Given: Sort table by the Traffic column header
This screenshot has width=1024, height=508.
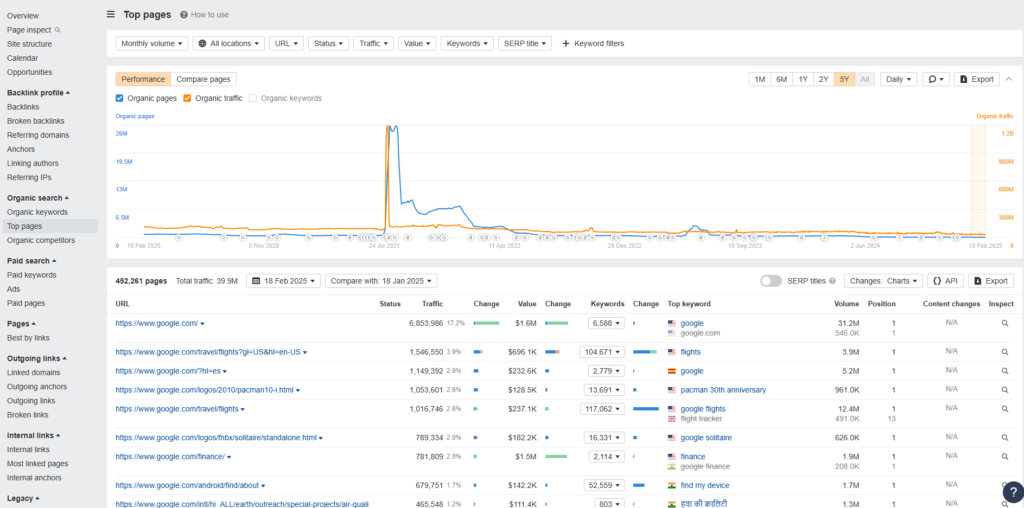Looking at the screenshot, I should pos(432,304).
